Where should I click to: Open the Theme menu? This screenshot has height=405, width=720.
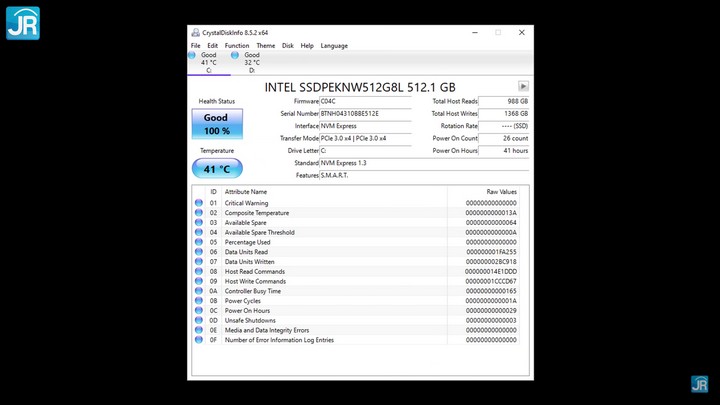[265, 46]
